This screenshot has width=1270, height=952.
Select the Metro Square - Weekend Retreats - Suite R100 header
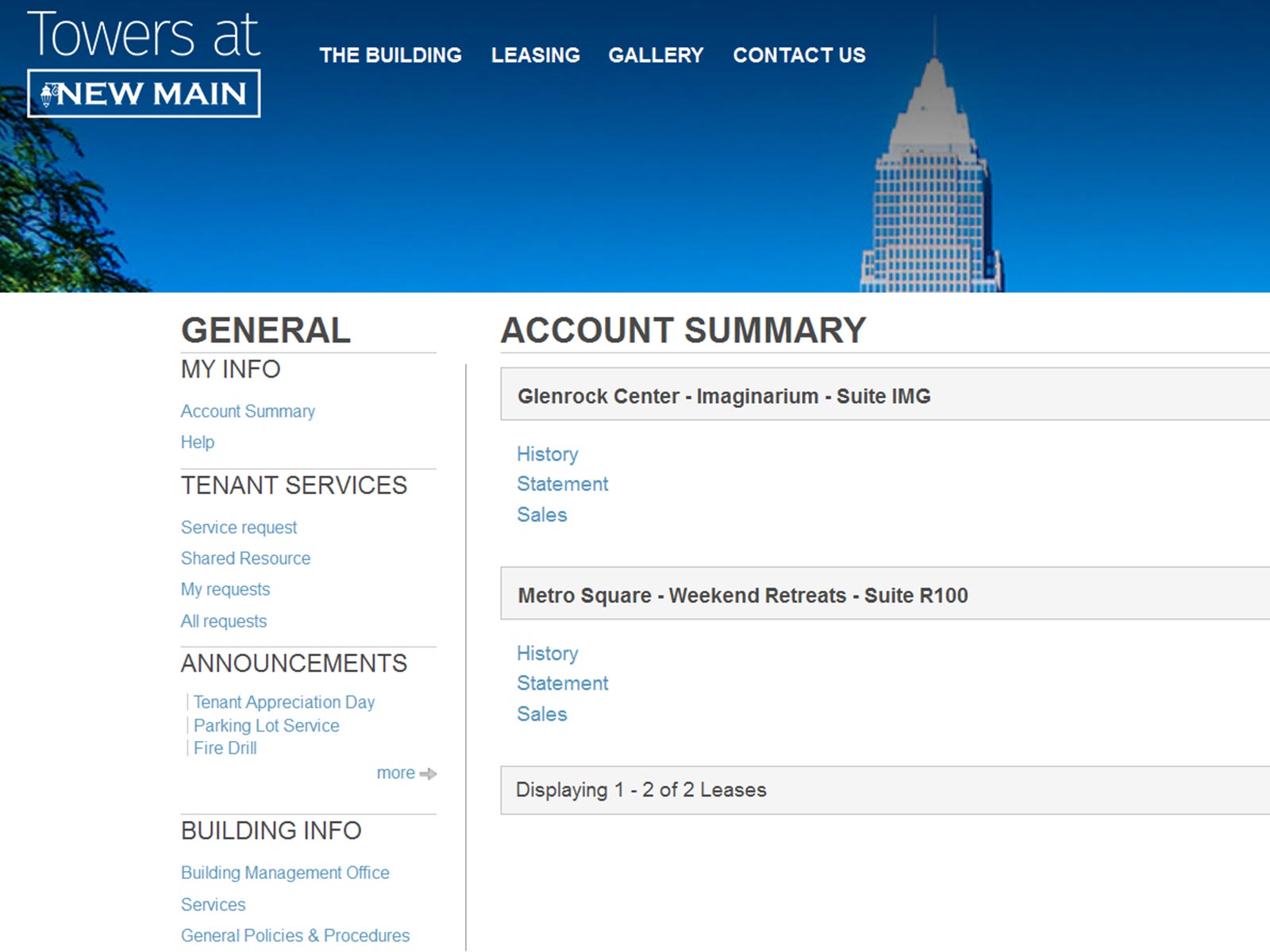885,593
